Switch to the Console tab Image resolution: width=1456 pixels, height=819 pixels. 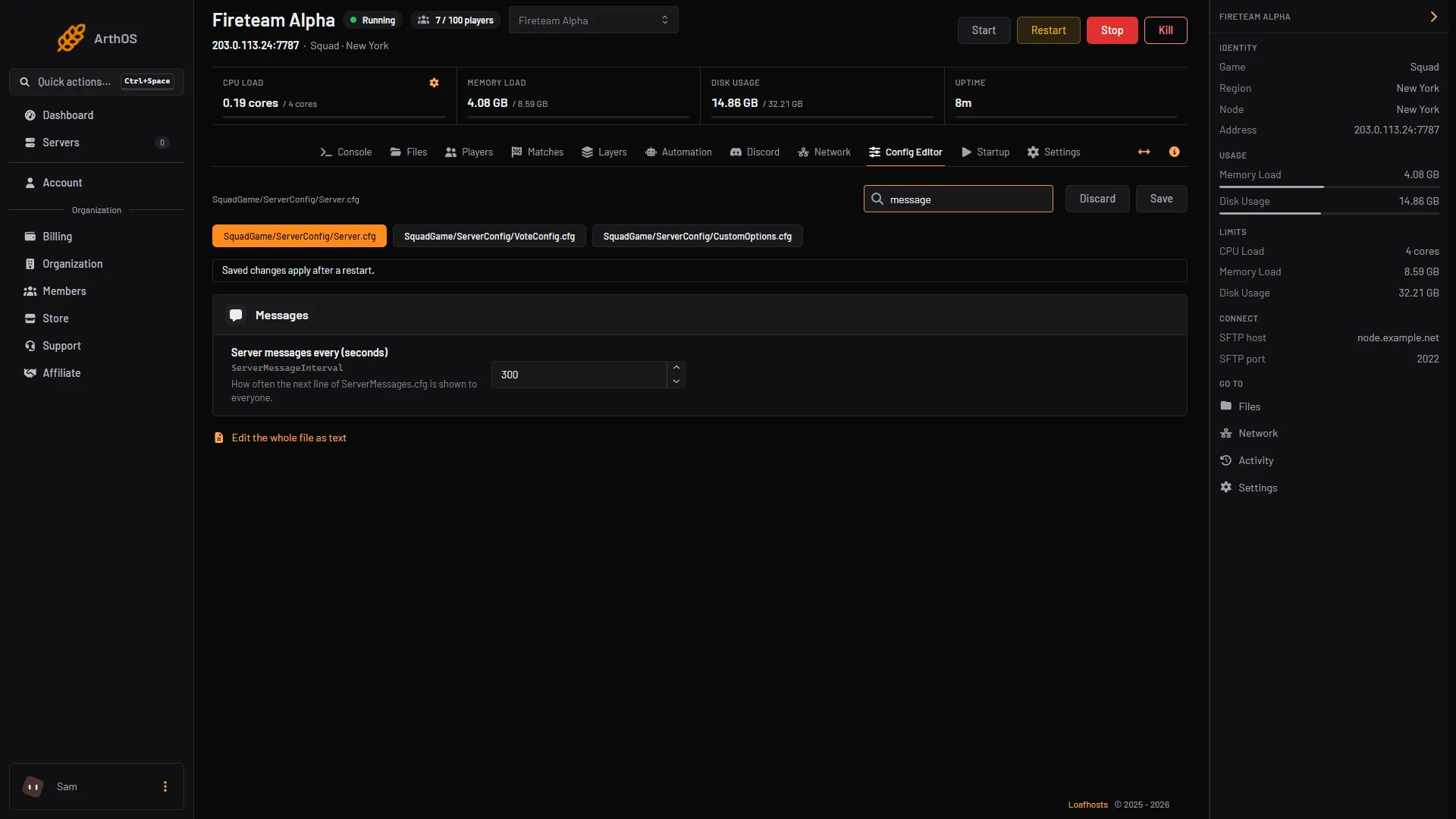point(346,152)
